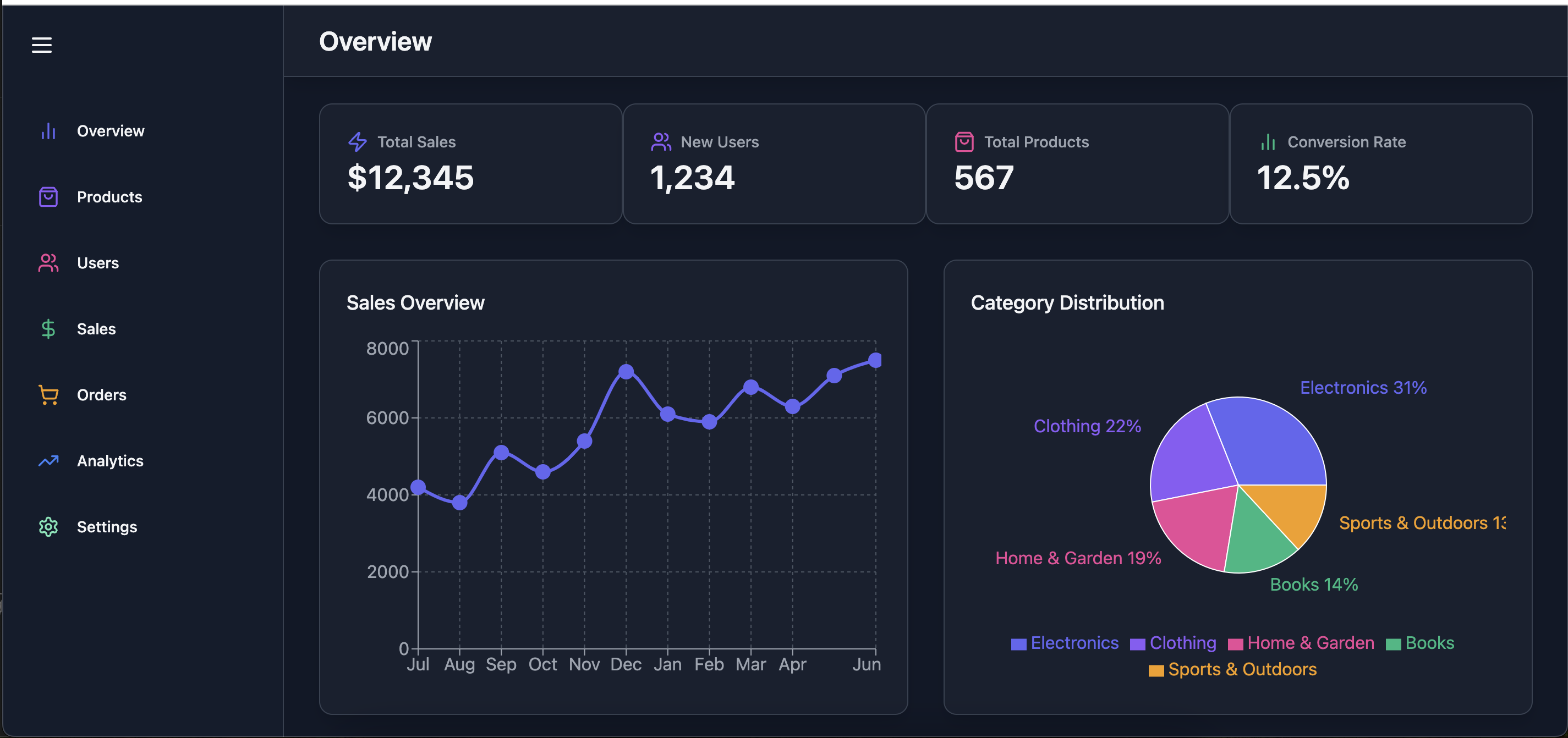This screenshot has width=1568, height=738.
Task: Click the Orders shopping cart icon
Action: point(48,395)
